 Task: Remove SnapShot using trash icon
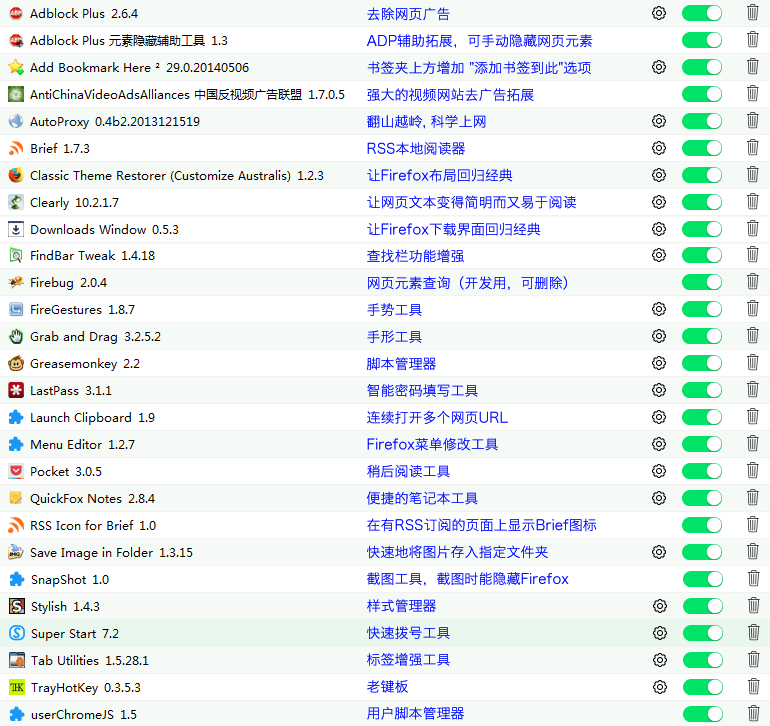tap(753, 579)
